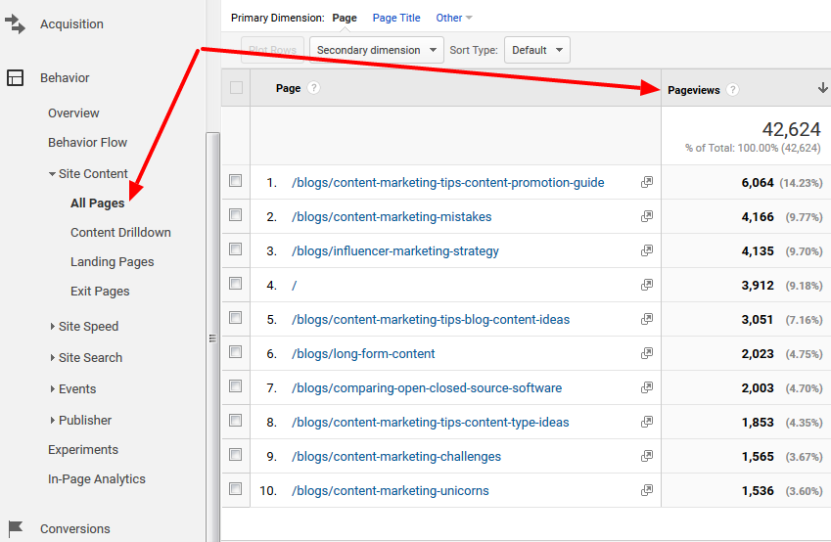This screenshot has width=831, height=542.
Task: Check row 5 blog-content-ideas checkbox
Action: click(235, 317)
